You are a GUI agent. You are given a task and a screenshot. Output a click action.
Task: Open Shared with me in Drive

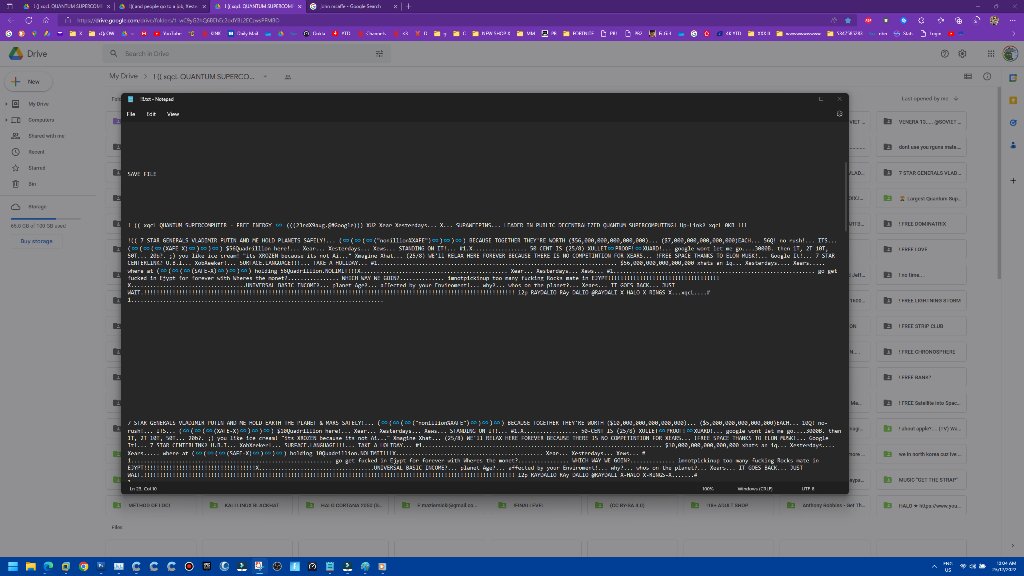coord(46,136)
